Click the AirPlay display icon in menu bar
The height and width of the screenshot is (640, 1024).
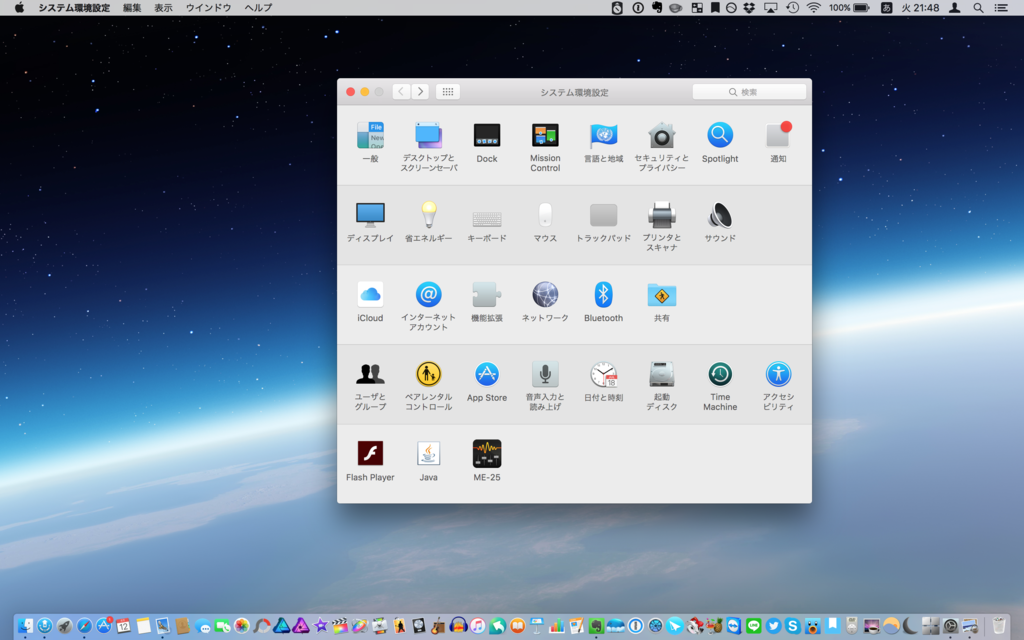(771, 8)
